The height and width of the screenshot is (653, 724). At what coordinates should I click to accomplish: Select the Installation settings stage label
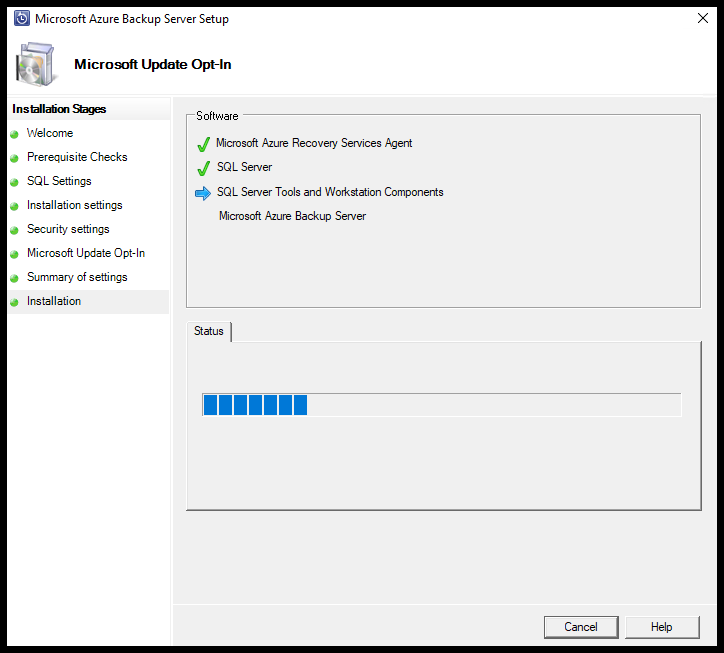click(x=74, y=205)
